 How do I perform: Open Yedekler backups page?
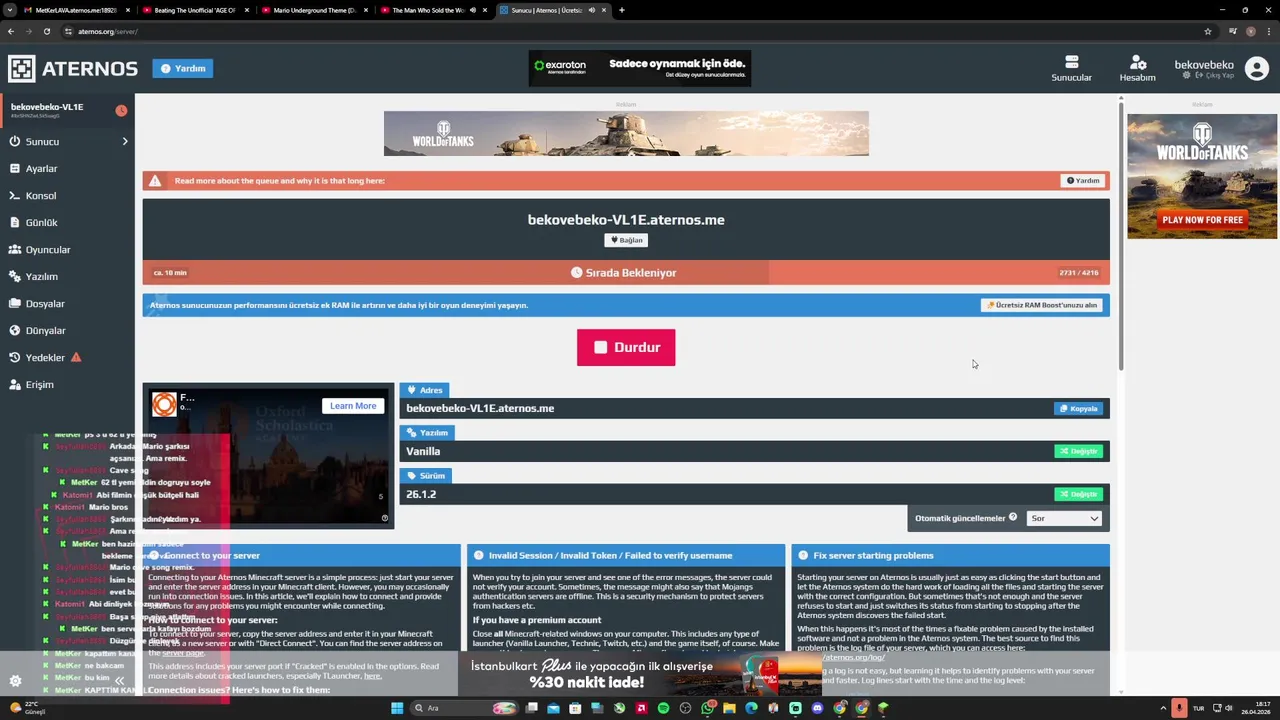(x=44, y=357)
